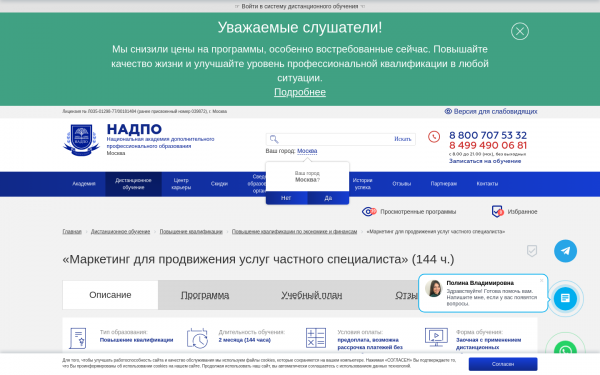Open the Москва city selector link

307,151
